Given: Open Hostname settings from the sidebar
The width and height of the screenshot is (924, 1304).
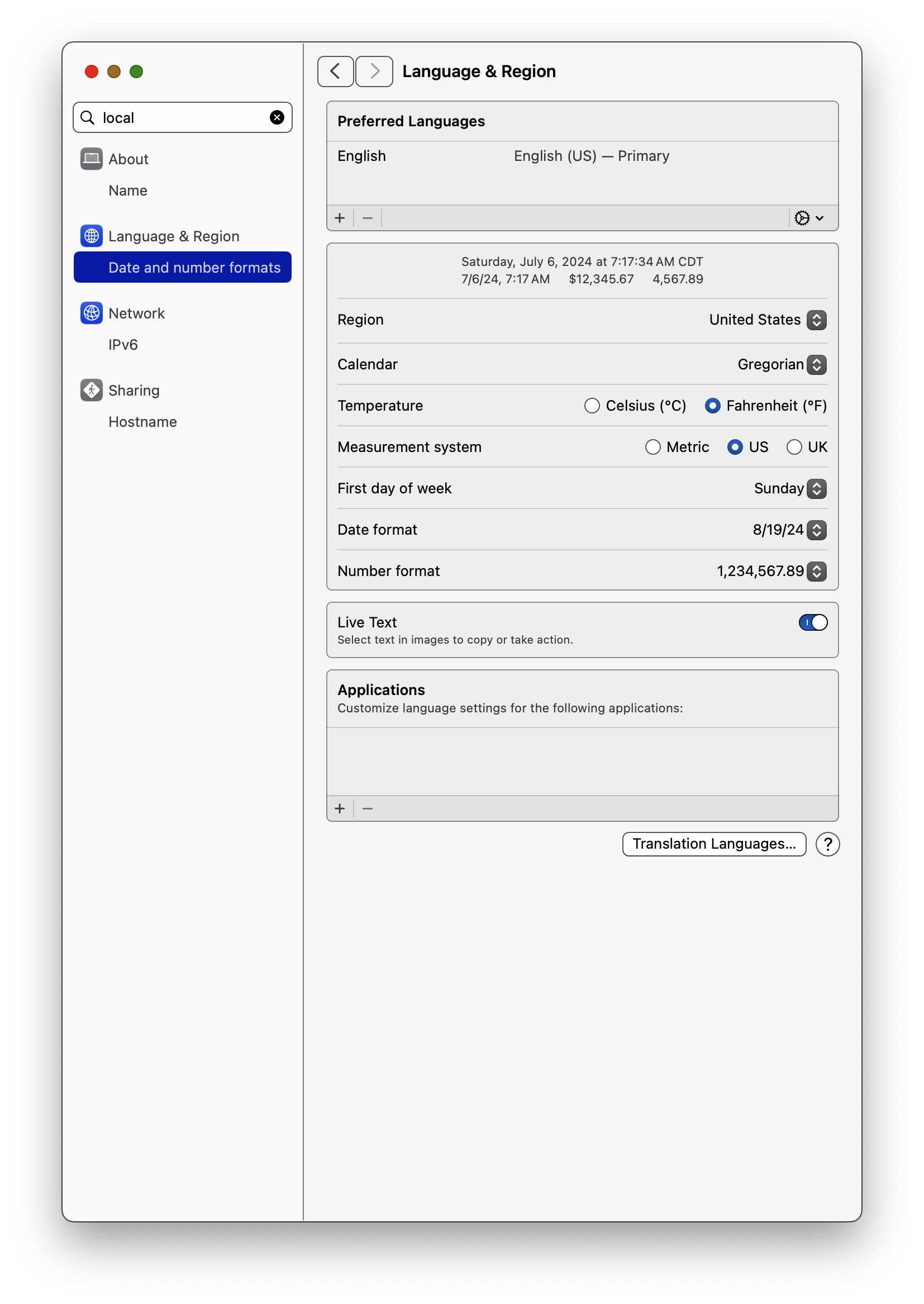Looking at the screenshot, I should (142, 422).
